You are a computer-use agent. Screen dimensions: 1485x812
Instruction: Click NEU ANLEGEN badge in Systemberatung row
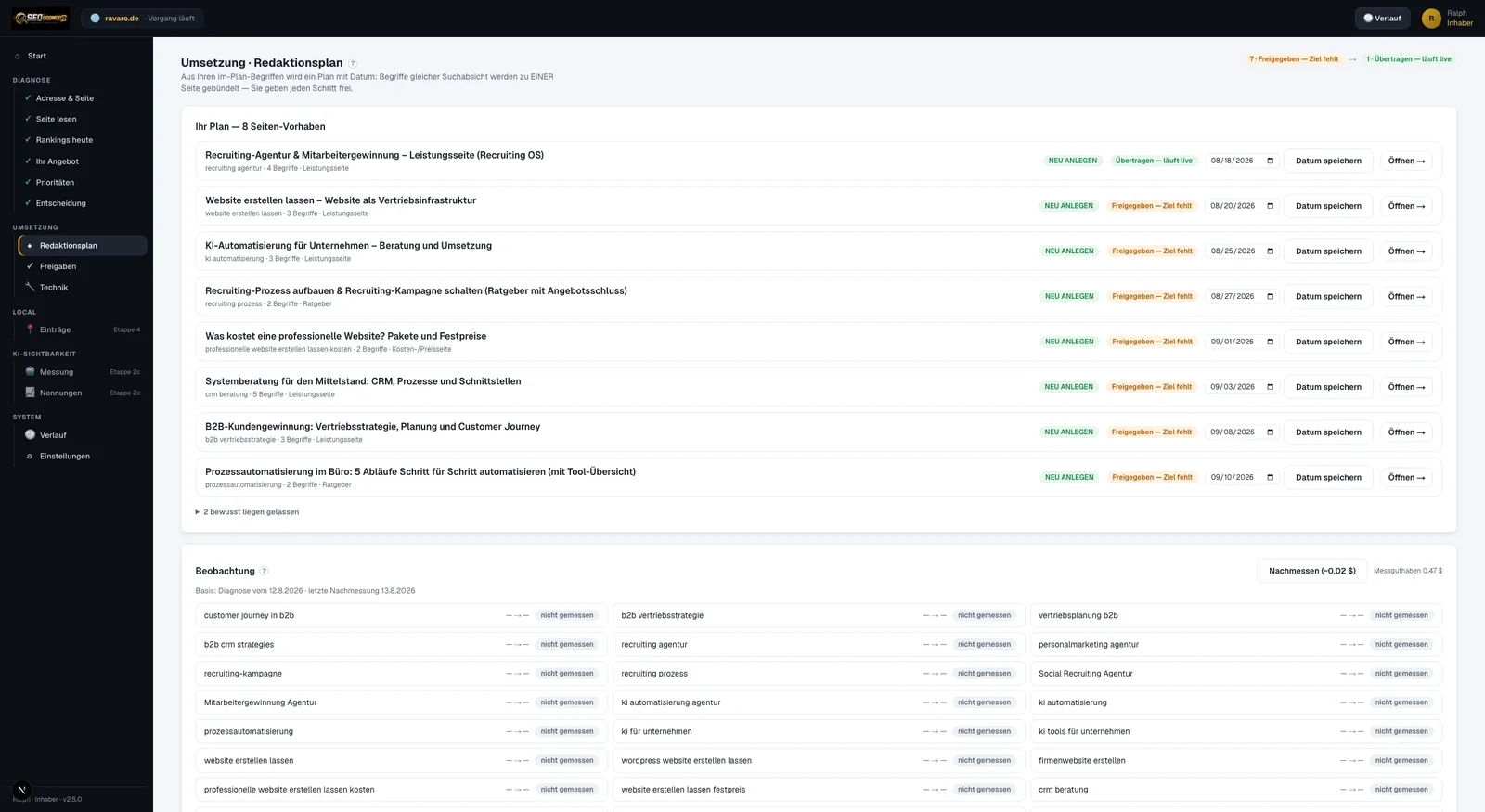pos(1069,387)
